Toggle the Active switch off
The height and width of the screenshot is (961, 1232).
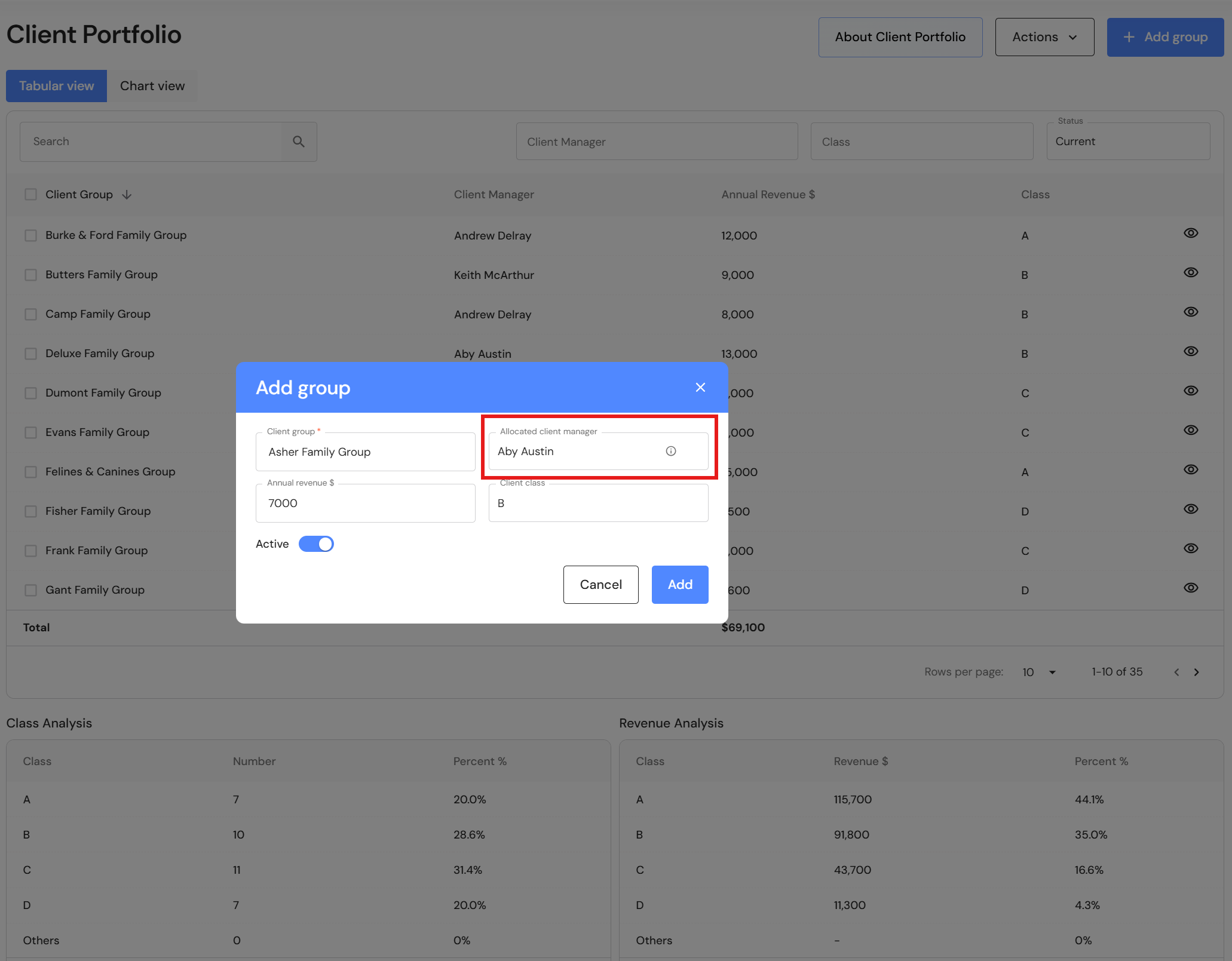point(316,544)
